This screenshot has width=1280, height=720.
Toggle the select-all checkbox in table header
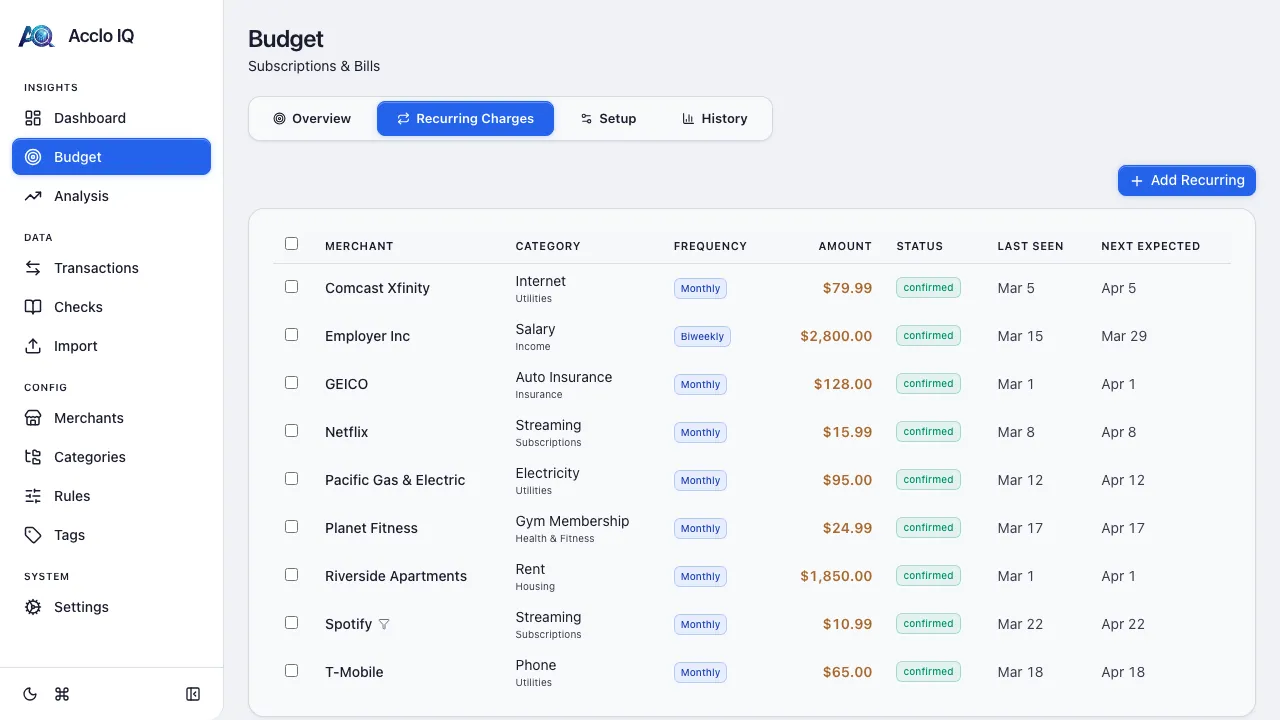(291, 244)
